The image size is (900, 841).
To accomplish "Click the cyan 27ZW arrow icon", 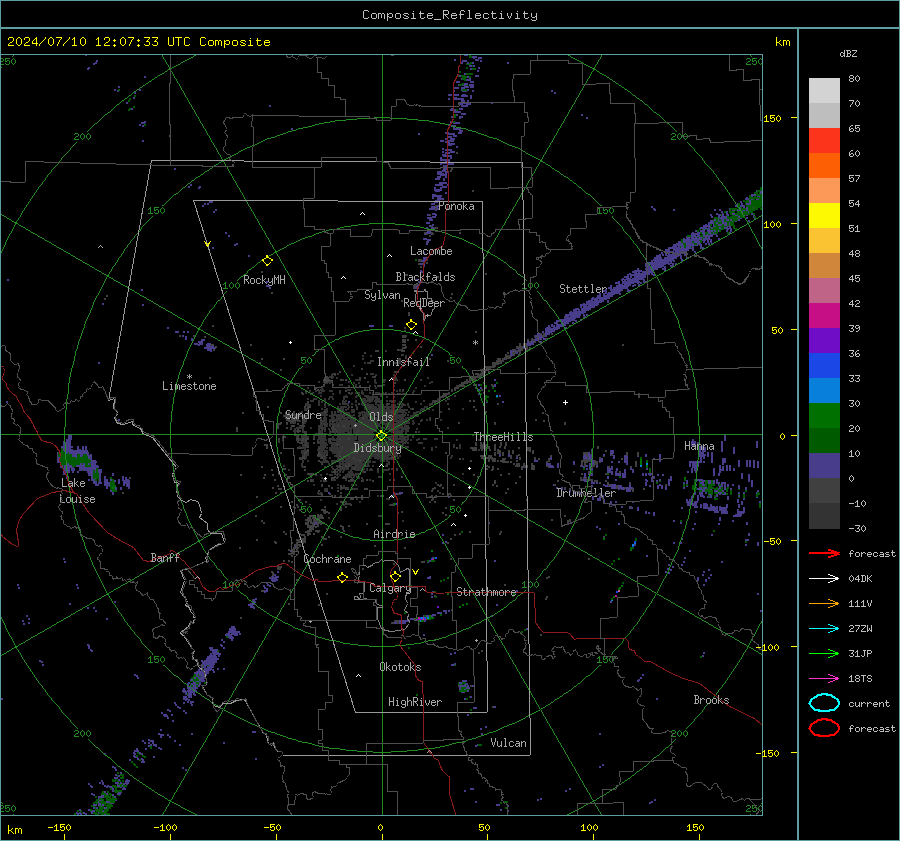I will [x=824, y=629].
